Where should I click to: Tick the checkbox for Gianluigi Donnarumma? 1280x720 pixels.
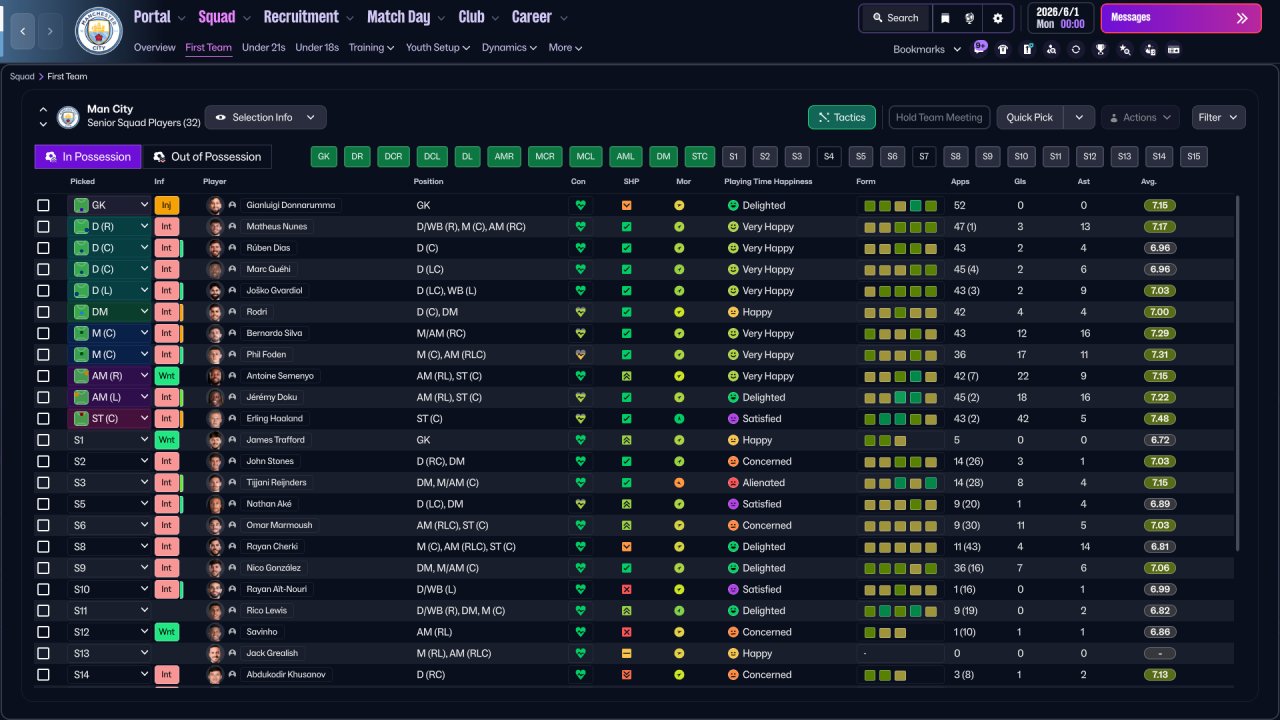(x=43, y=205)
